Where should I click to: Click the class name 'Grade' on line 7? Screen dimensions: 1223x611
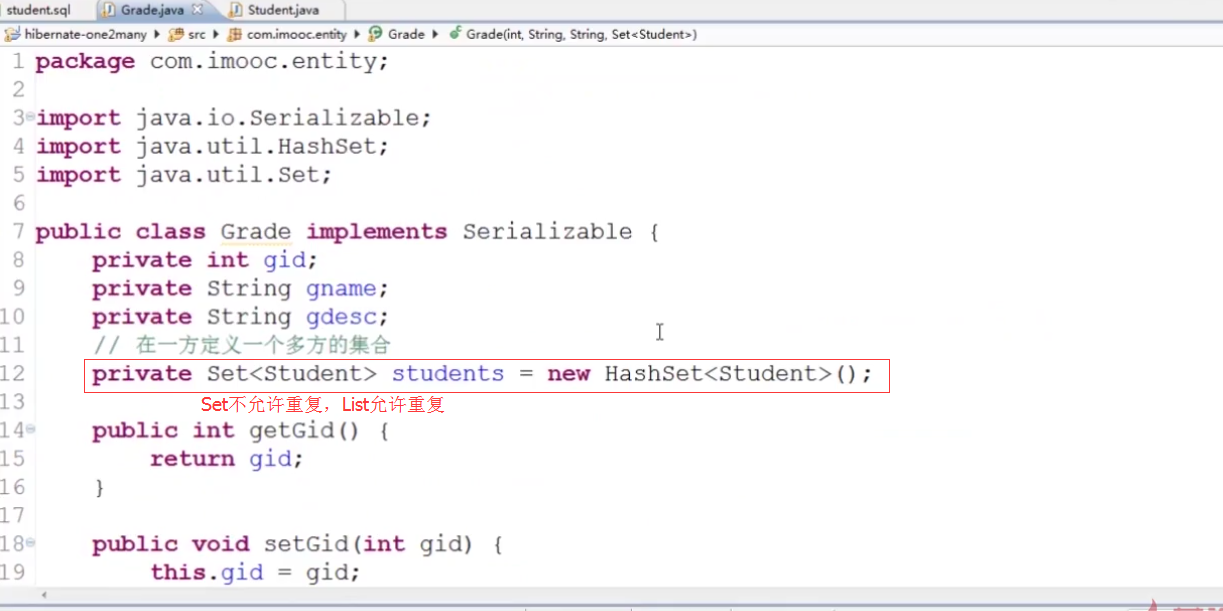point(256,232)
